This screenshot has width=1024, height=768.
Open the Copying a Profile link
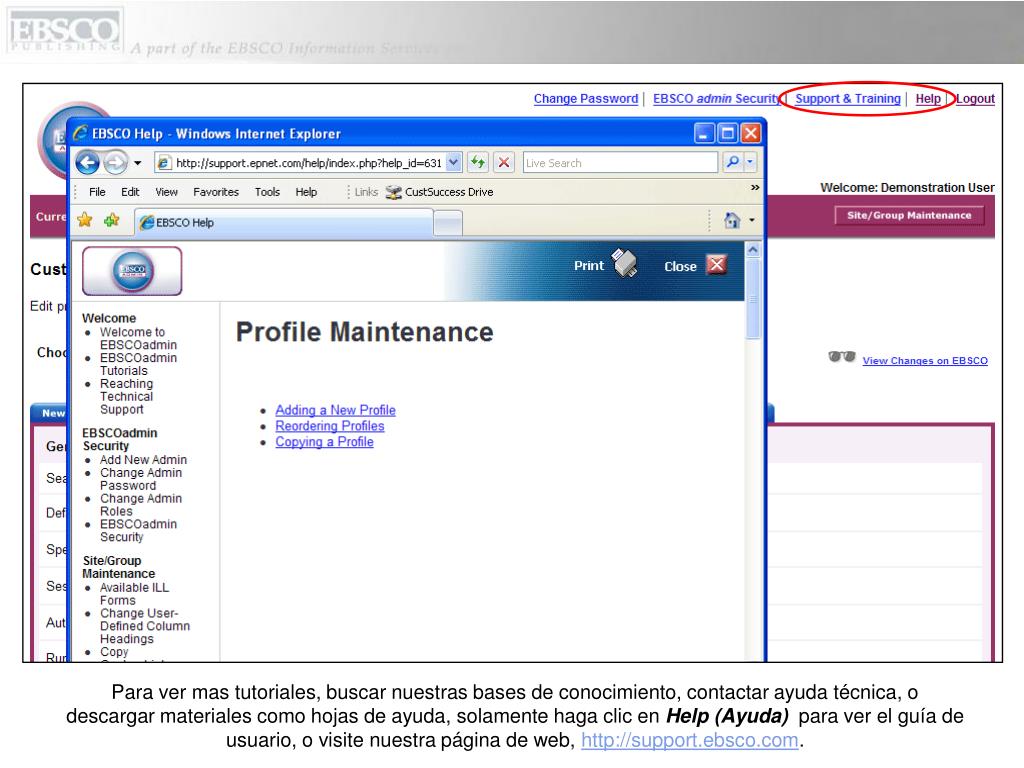click(x=325, y=441)
